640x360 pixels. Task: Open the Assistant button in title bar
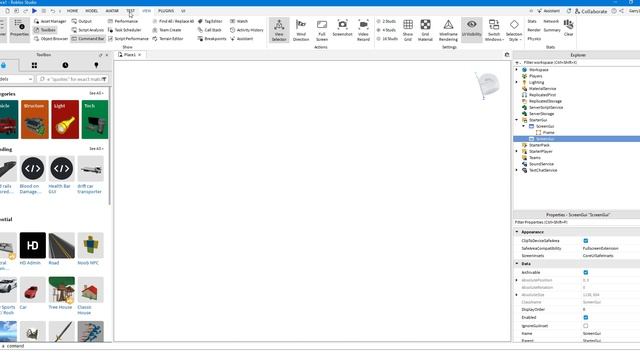click(548, 11)
